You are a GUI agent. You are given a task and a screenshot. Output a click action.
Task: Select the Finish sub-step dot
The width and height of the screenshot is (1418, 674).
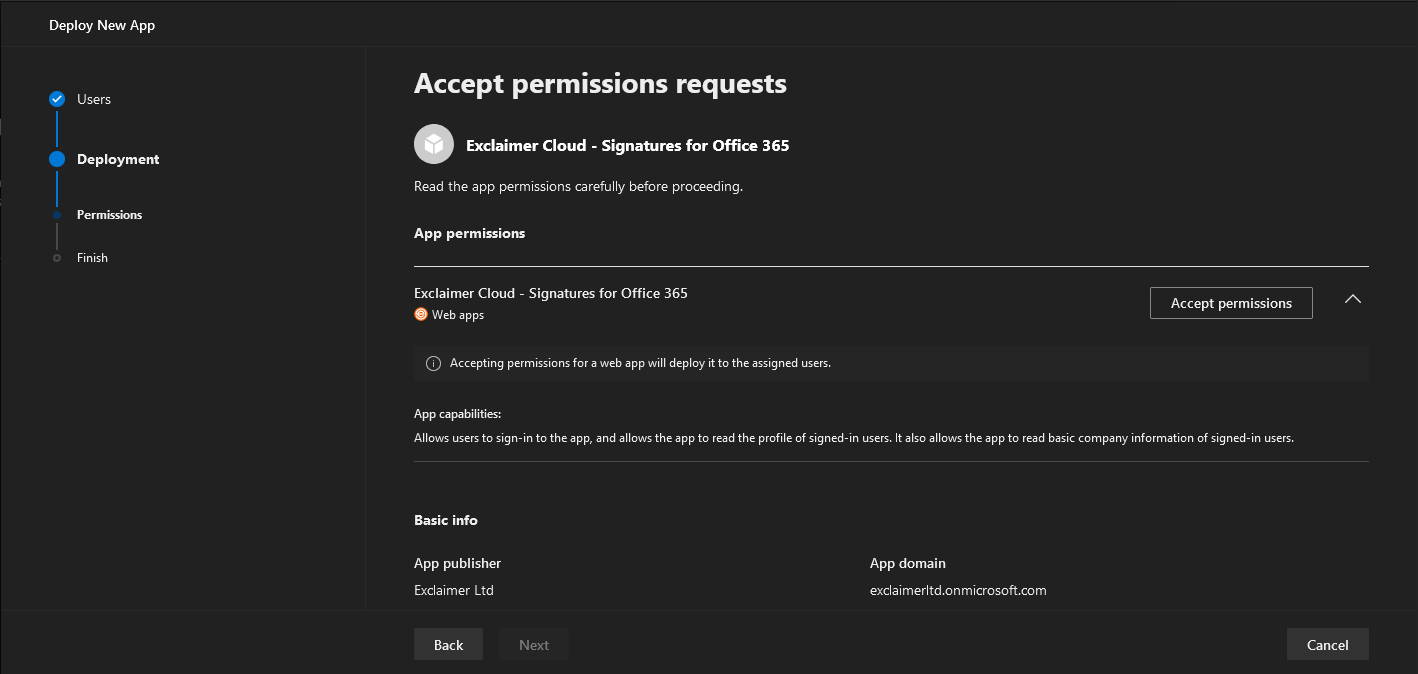coord(57,258)
